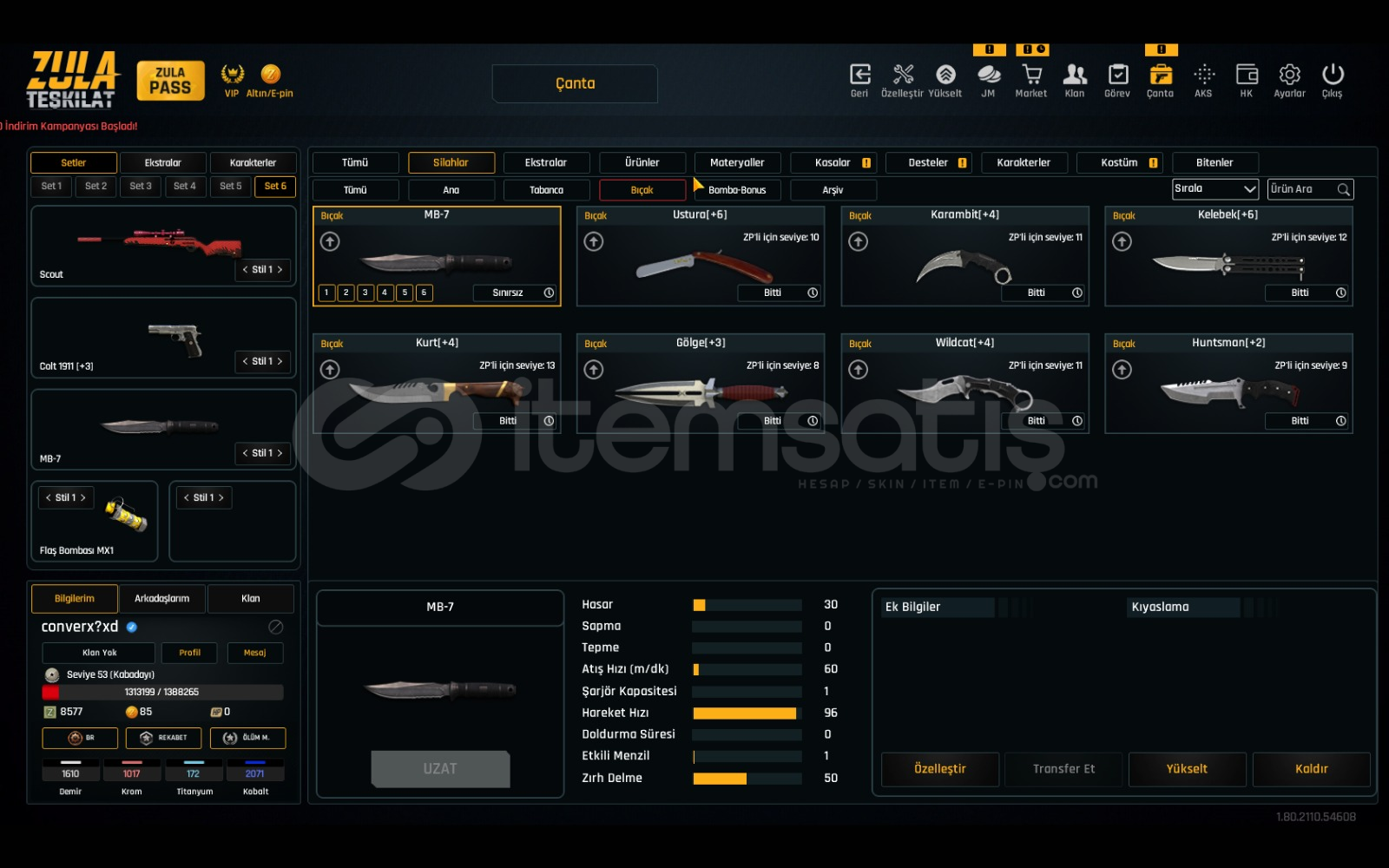Open the Kostüm category tab

(x=1119, y=163)
